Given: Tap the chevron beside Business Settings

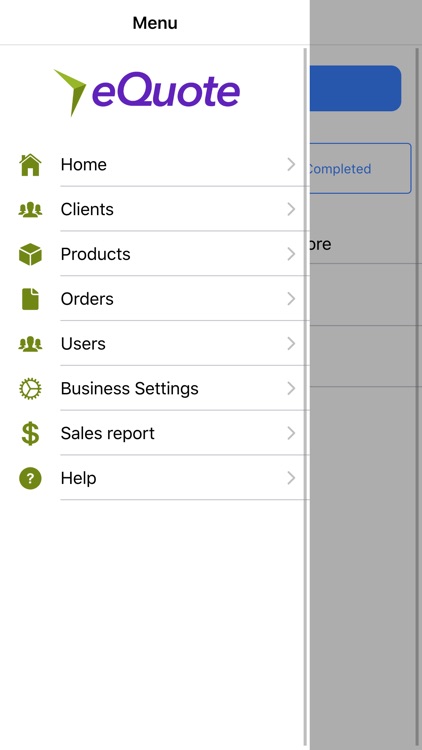Looking at the screenshot, I should 291,388.
